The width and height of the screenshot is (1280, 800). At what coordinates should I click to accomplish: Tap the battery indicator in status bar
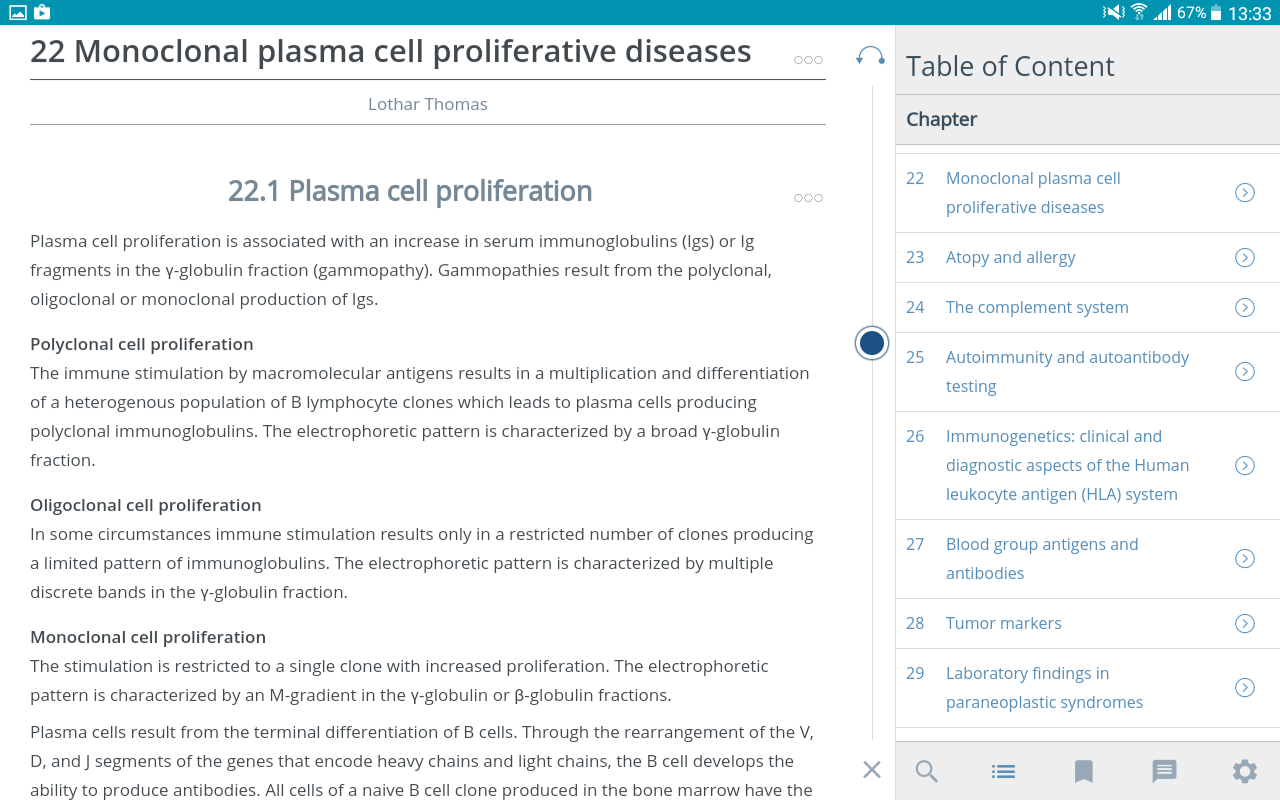coord(1216,13)
